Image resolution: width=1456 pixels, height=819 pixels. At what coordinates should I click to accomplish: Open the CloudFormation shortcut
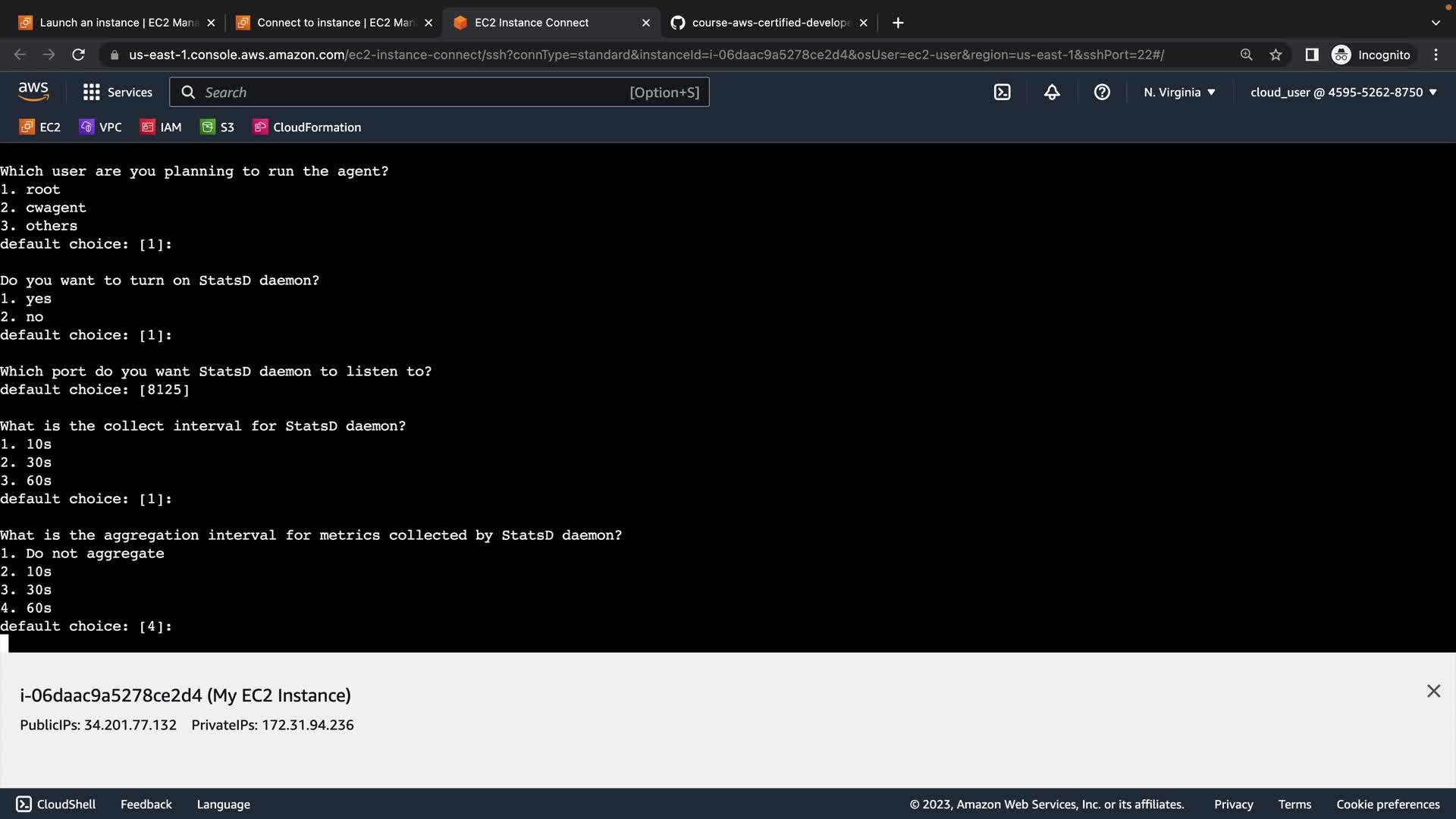point(307,127)
